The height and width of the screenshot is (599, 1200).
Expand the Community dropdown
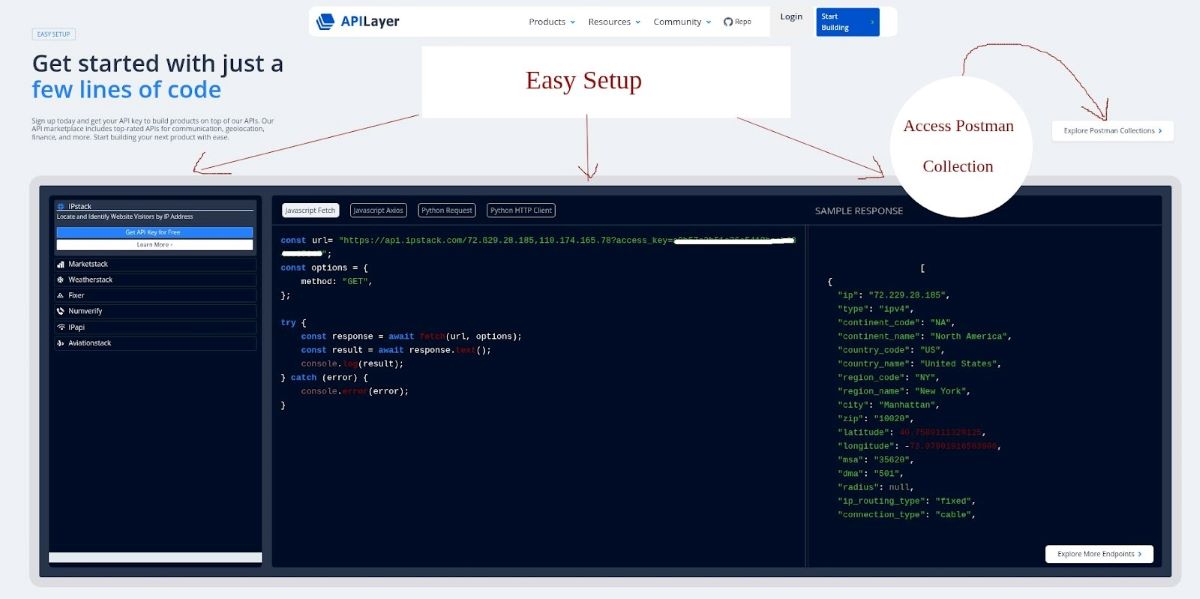click(678, 21)
